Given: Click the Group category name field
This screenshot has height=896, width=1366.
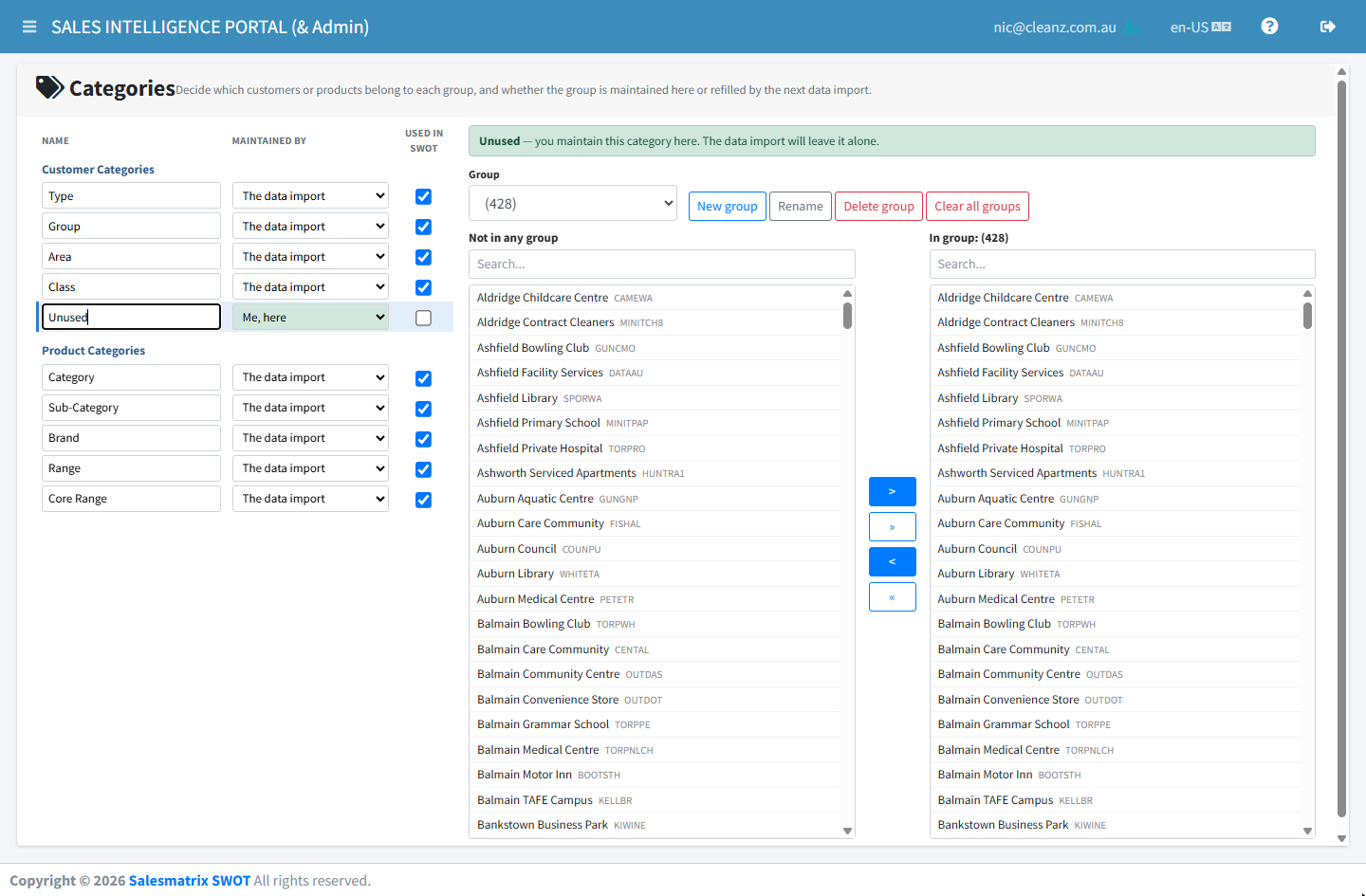Looking at the screenshot, I should tap(131, 226).
